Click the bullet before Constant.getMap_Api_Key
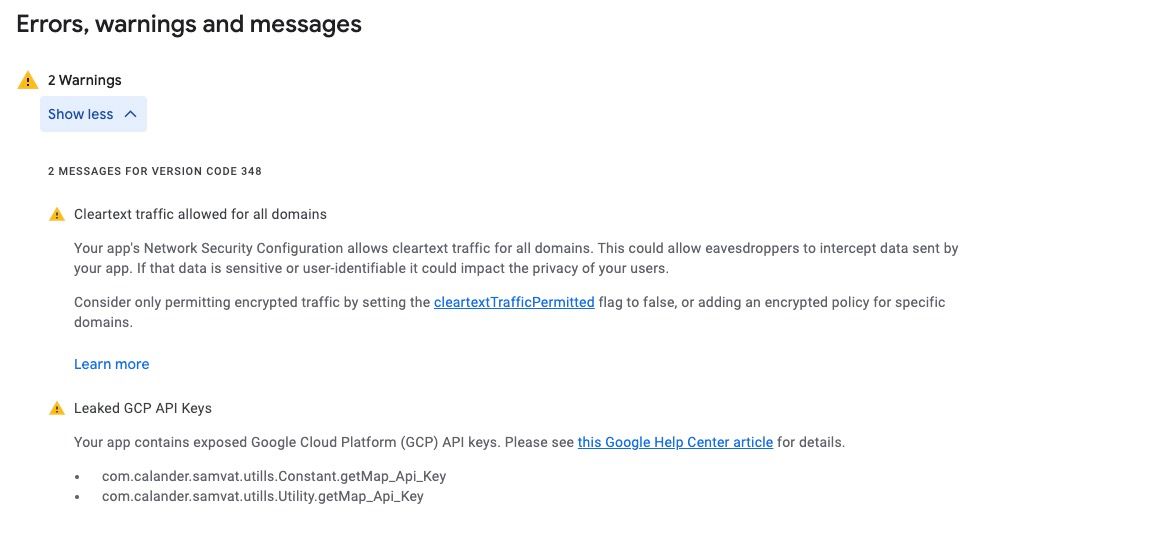1159x534 pixels. click(x=78, y=477)
